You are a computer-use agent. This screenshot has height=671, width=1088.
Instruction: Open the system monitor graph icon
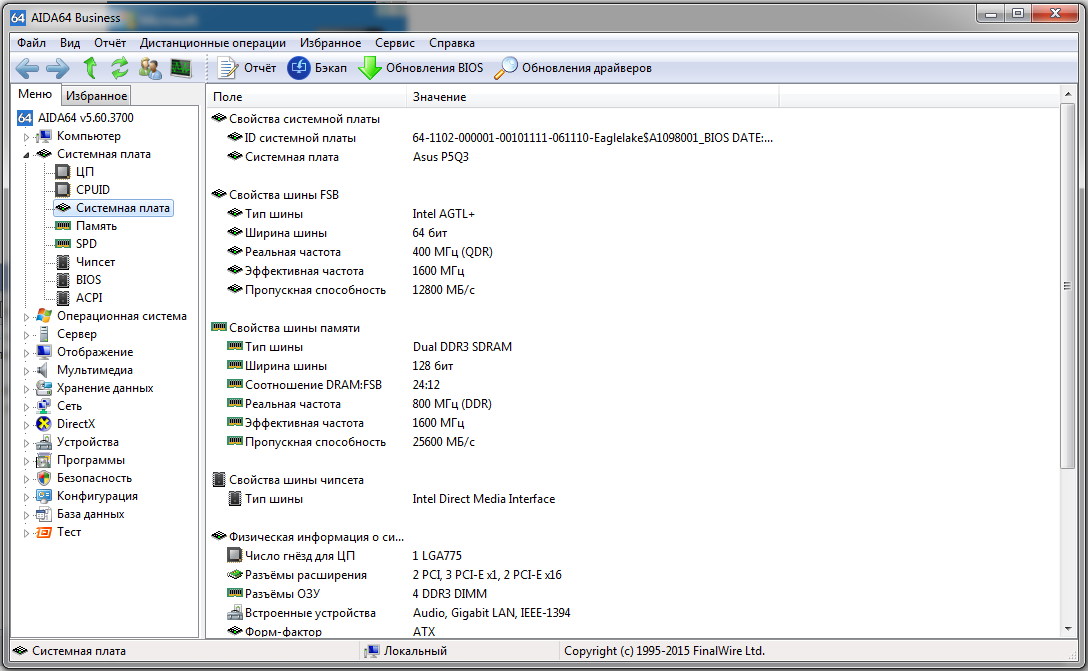(x=181, y=68)
